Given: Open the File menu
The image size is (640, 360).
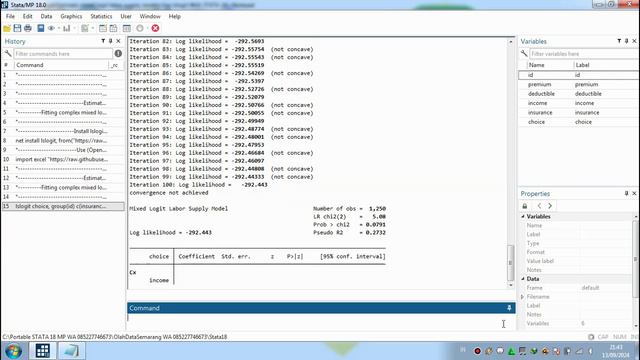Looking at the screenshot, I should click(x=10, y=16).
